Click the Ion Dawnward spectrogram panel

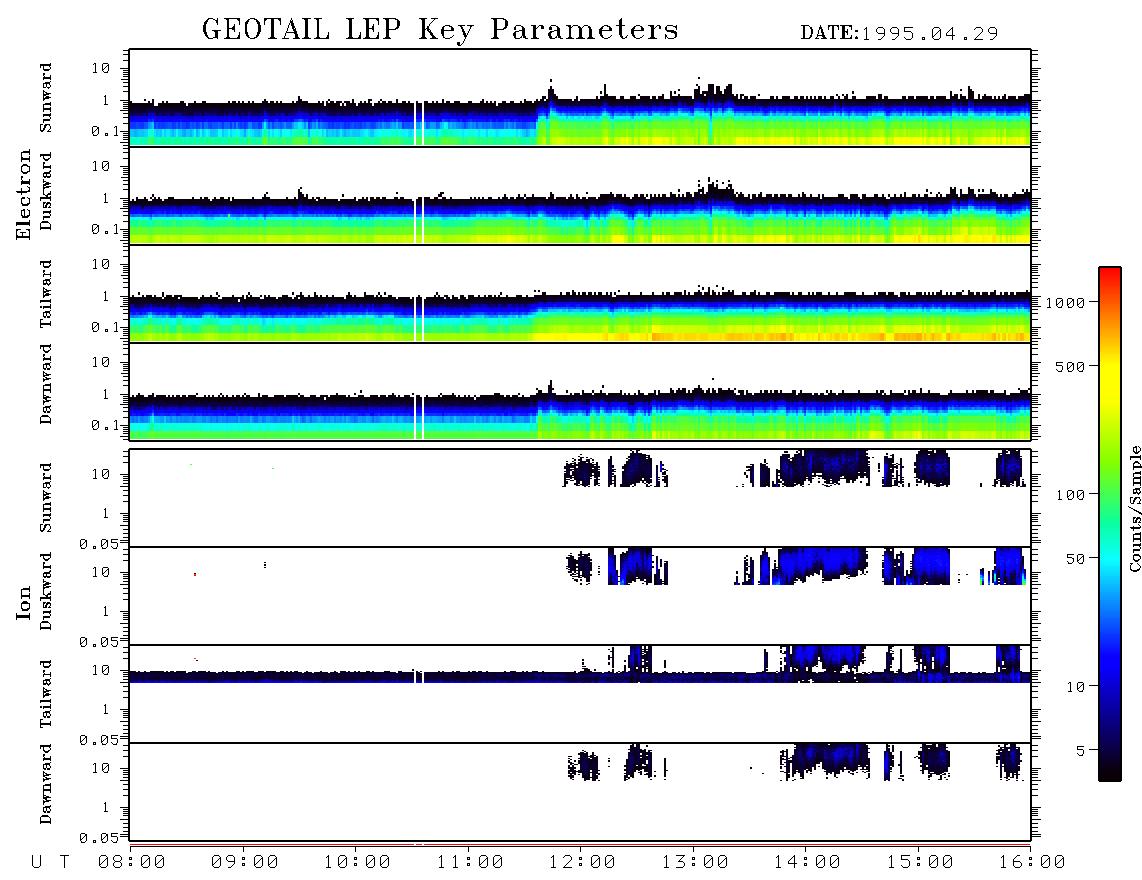580,792
